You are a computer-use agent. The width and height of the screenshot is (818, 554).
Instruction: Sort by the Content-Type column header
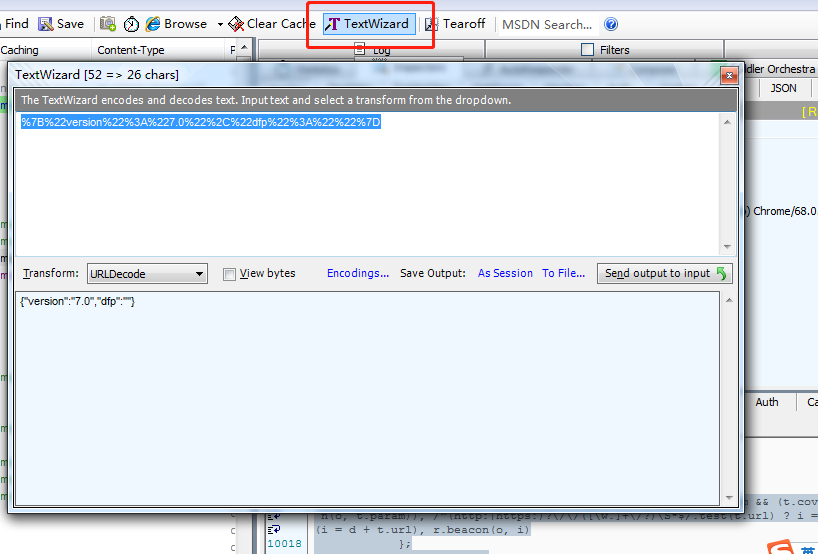coord(131,50)
